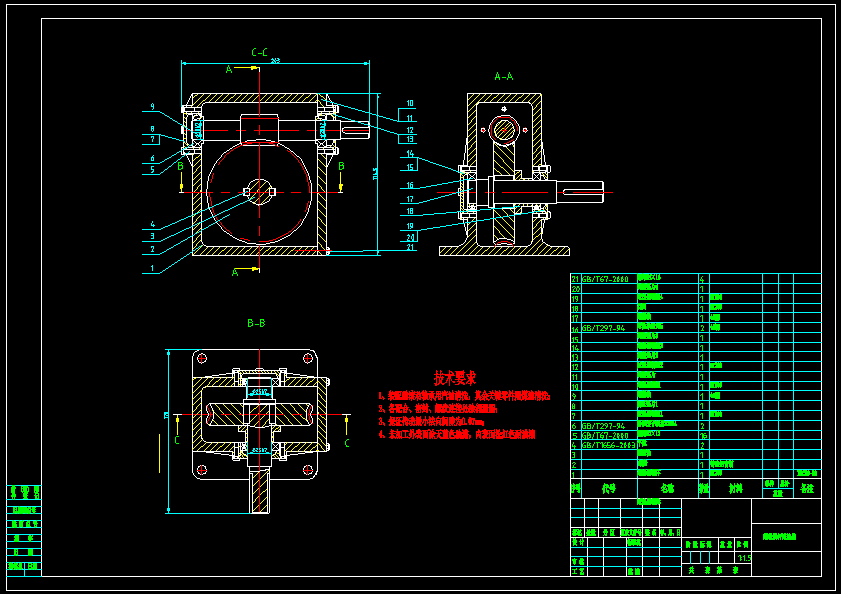
Task: Click technical requirement line 4 in red
Action: pyautogui.click(x=457, y=434)
